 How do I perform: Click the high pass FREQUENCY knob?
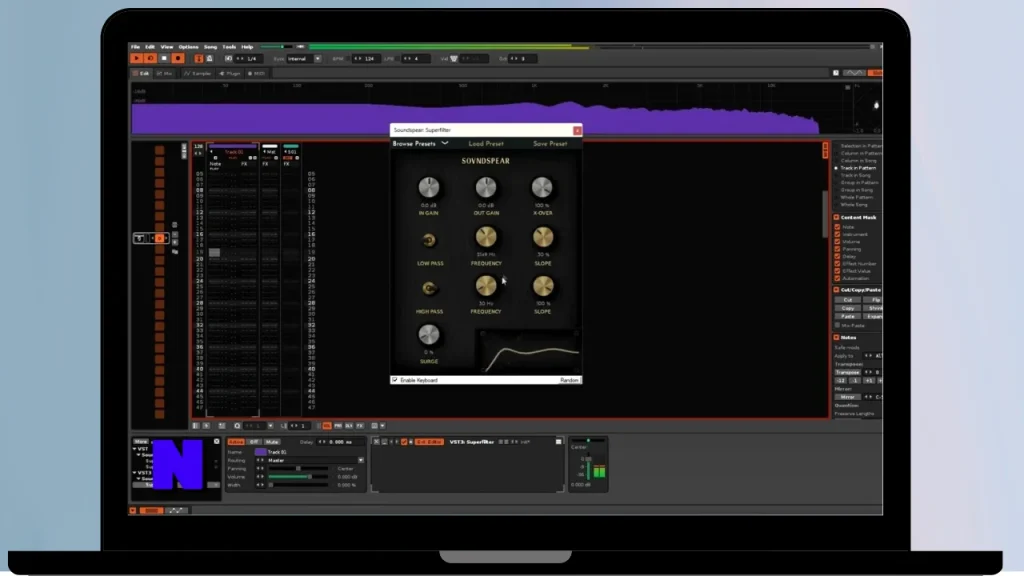[x=486, y=285]
